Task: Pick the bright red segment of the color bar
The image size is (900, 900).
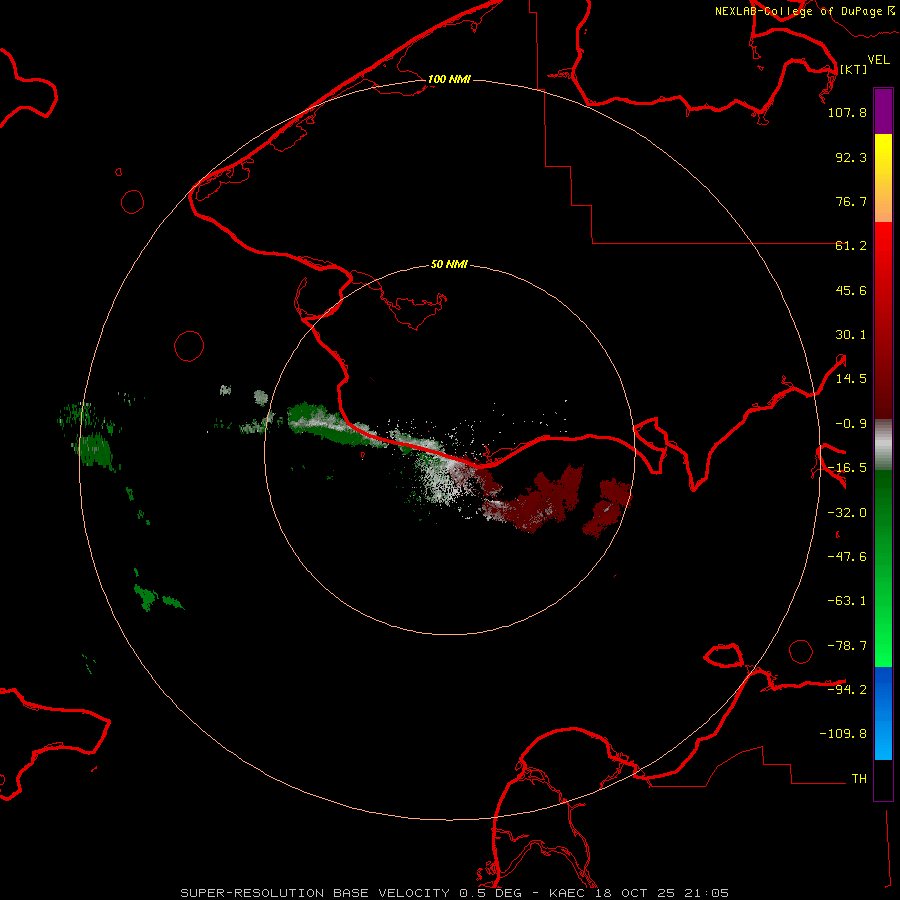Action: [883, 320]
